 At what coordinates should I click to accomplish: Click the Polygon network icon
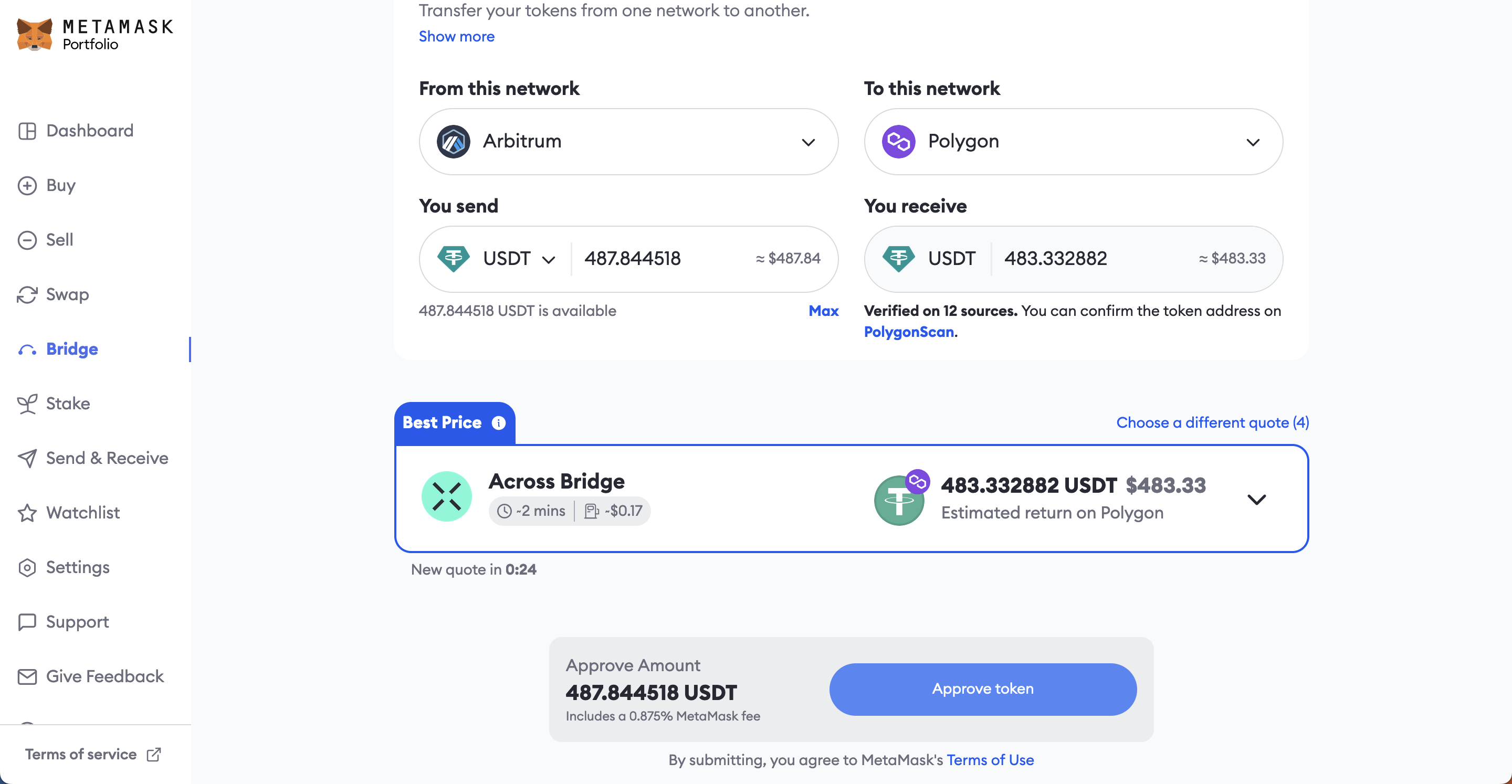coord(898,141)
